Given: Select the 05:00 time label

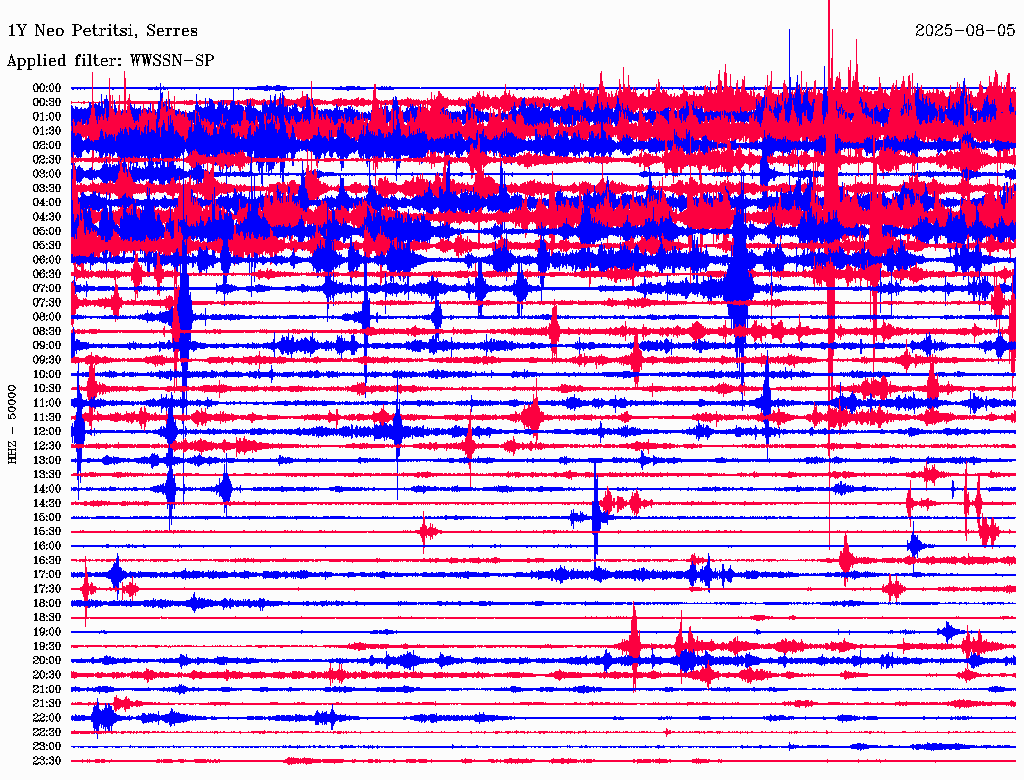Looking at the screenshot, I should click(47, 231).
